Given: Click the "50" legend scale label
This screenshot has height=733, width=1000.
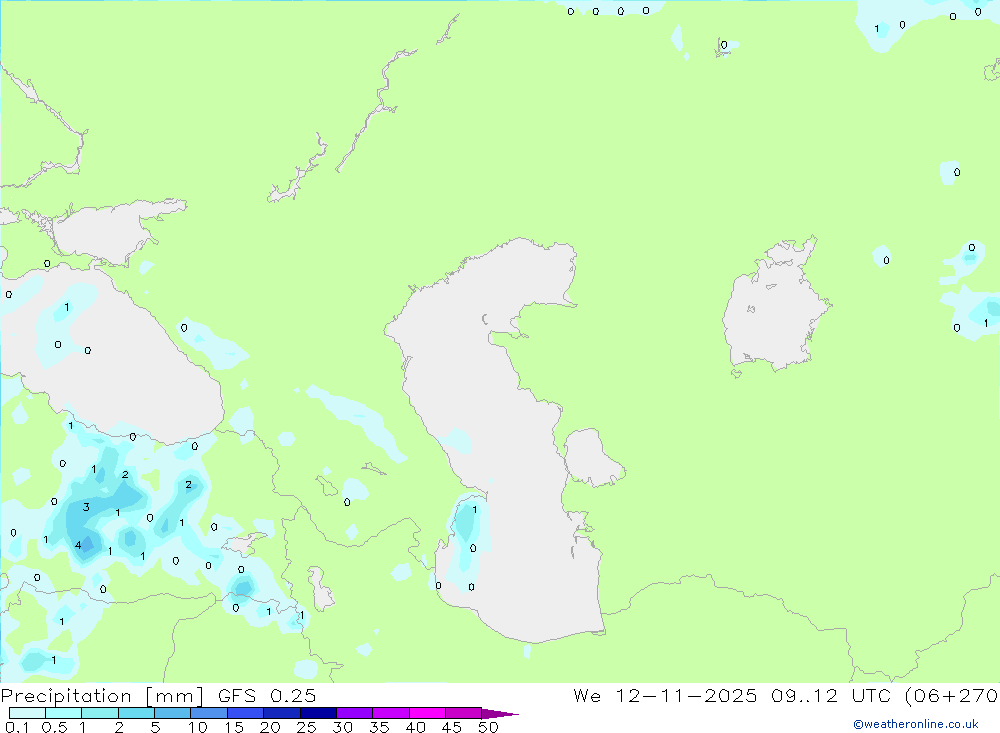Looking at the screenshot, I should click(488, 727).
